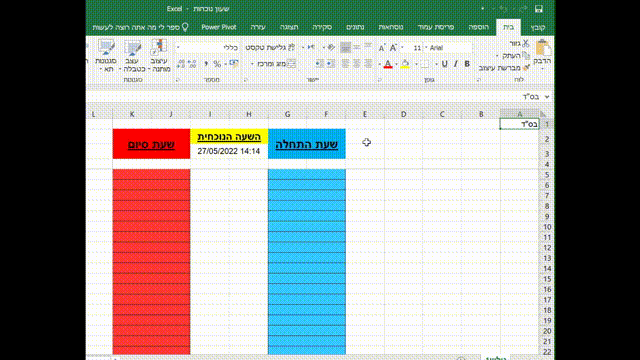Click the Accounting currency format icon
The height and width of the screenshot is (360, 640).
(x=234, y=64)
